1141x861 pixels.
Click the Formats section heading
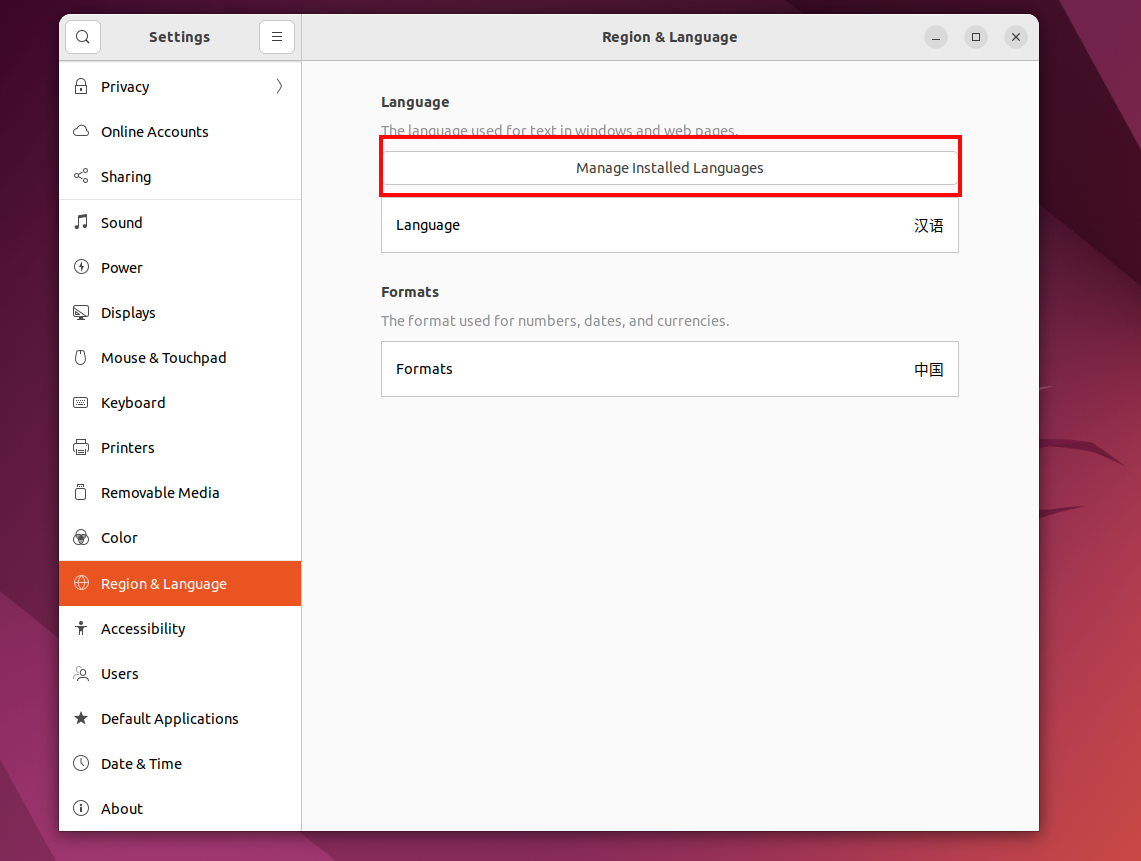[x=410, y=292]
